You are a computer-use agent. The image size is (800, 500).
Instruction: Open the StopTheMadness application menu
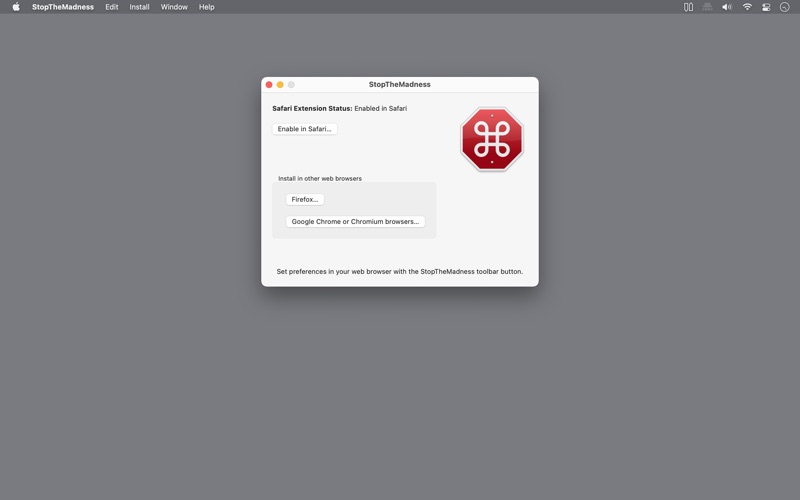[x=63, y=7]
